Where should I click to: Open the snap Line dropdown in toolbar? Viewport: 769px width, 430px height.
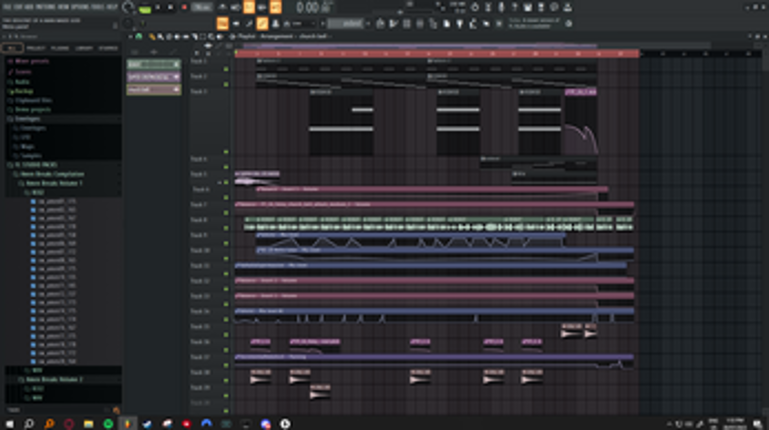coord(300,24)
